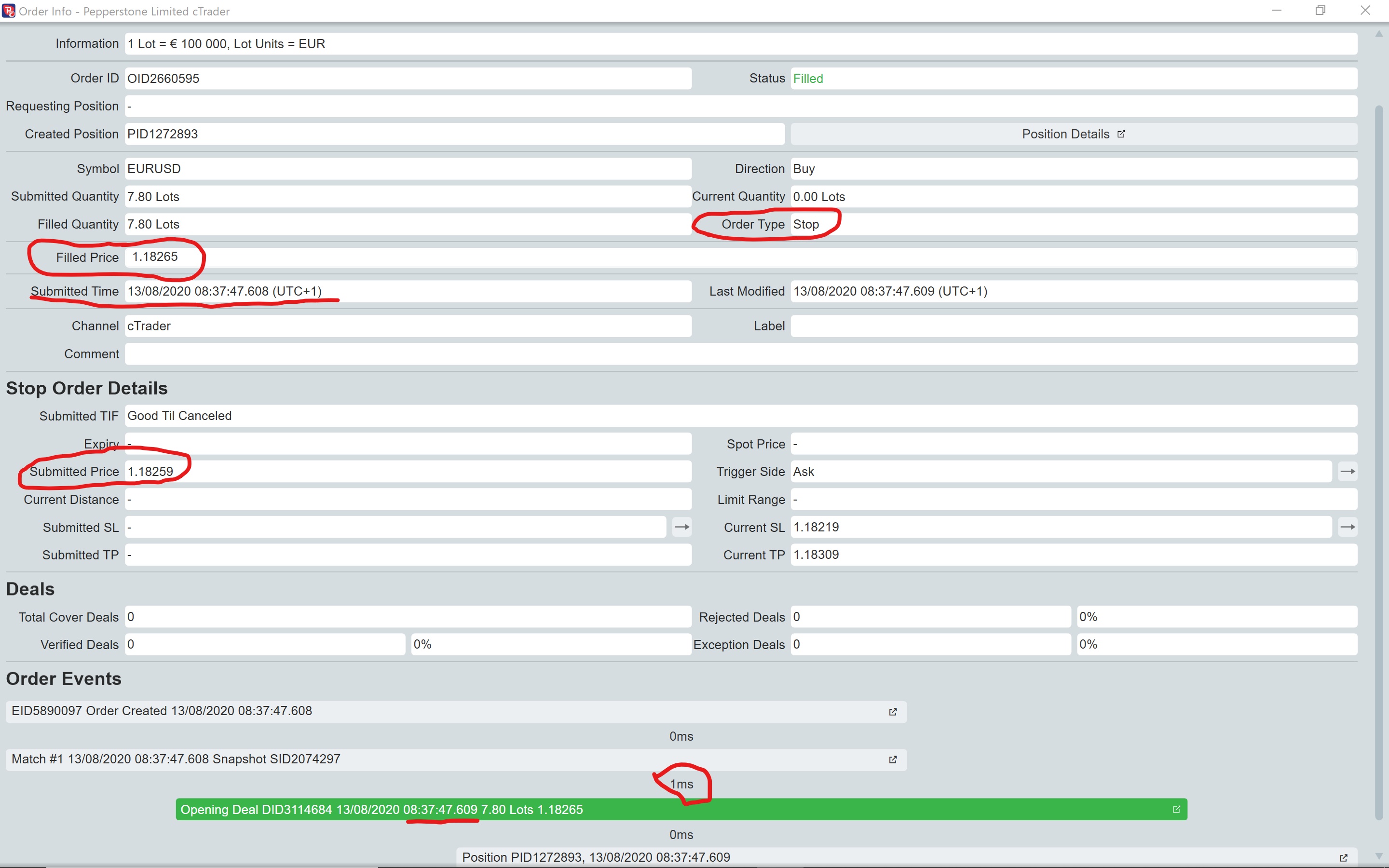This screenshot has width=1389, height=868.
Task: Click the empty Comment field
Action: 741,353
